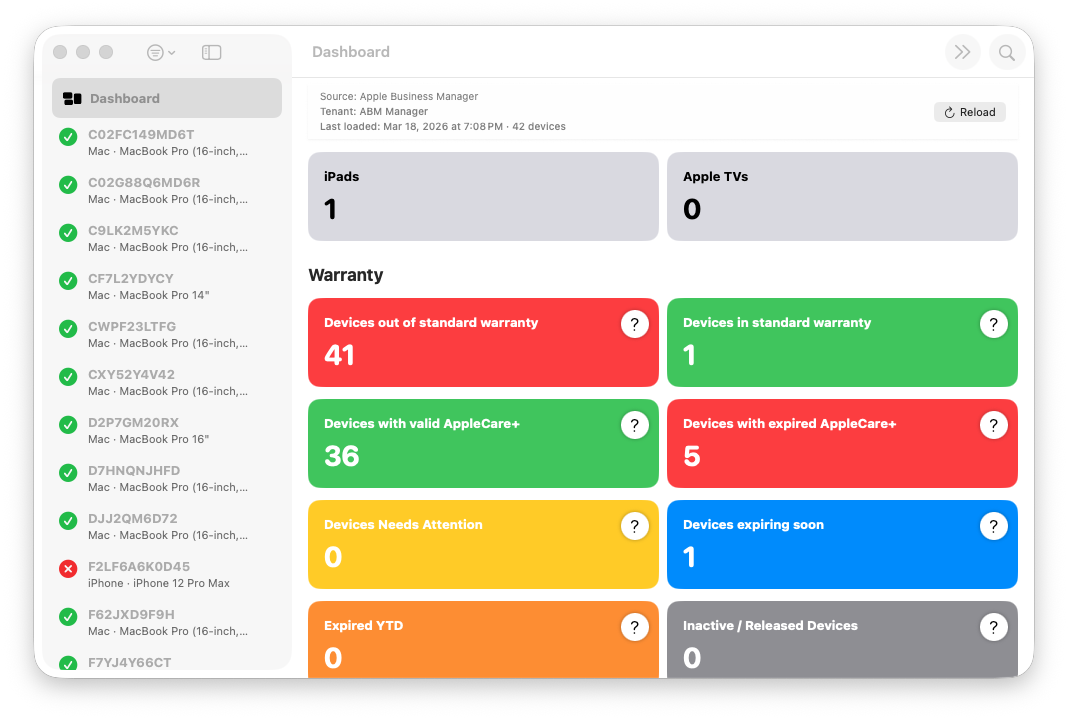Click the Reload button
The height and width of the screenshot is (720, 1068).
pyautogui.click(x=969, y=111)
